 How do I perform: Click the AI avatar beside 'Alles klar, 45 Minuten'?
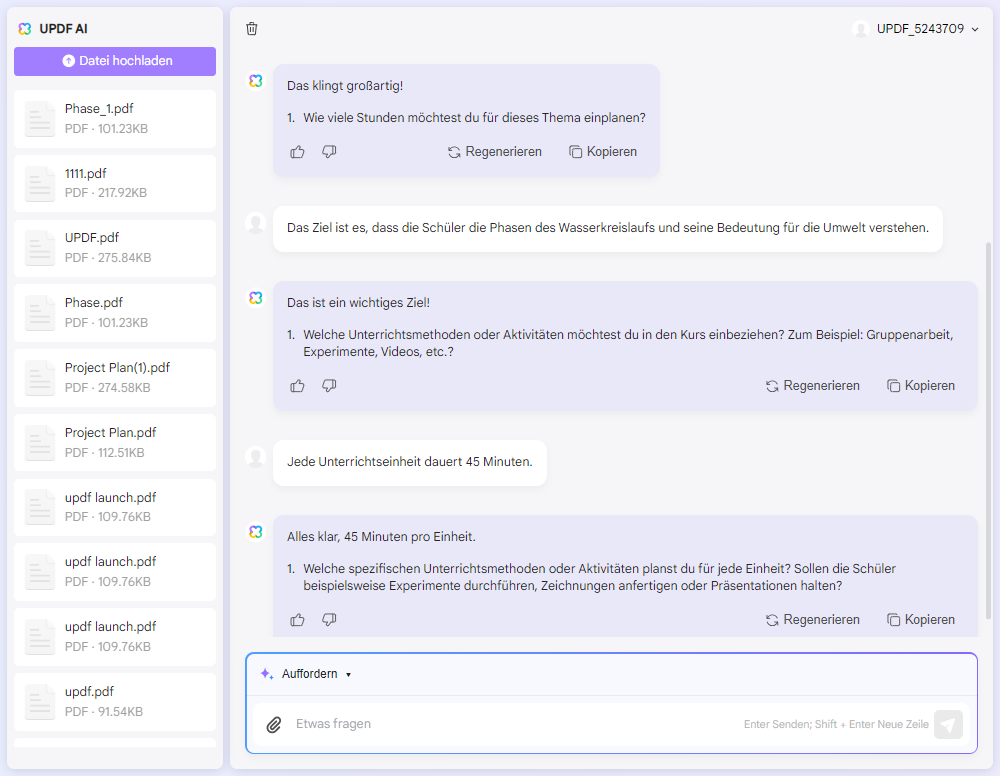[x=256, y=532]
